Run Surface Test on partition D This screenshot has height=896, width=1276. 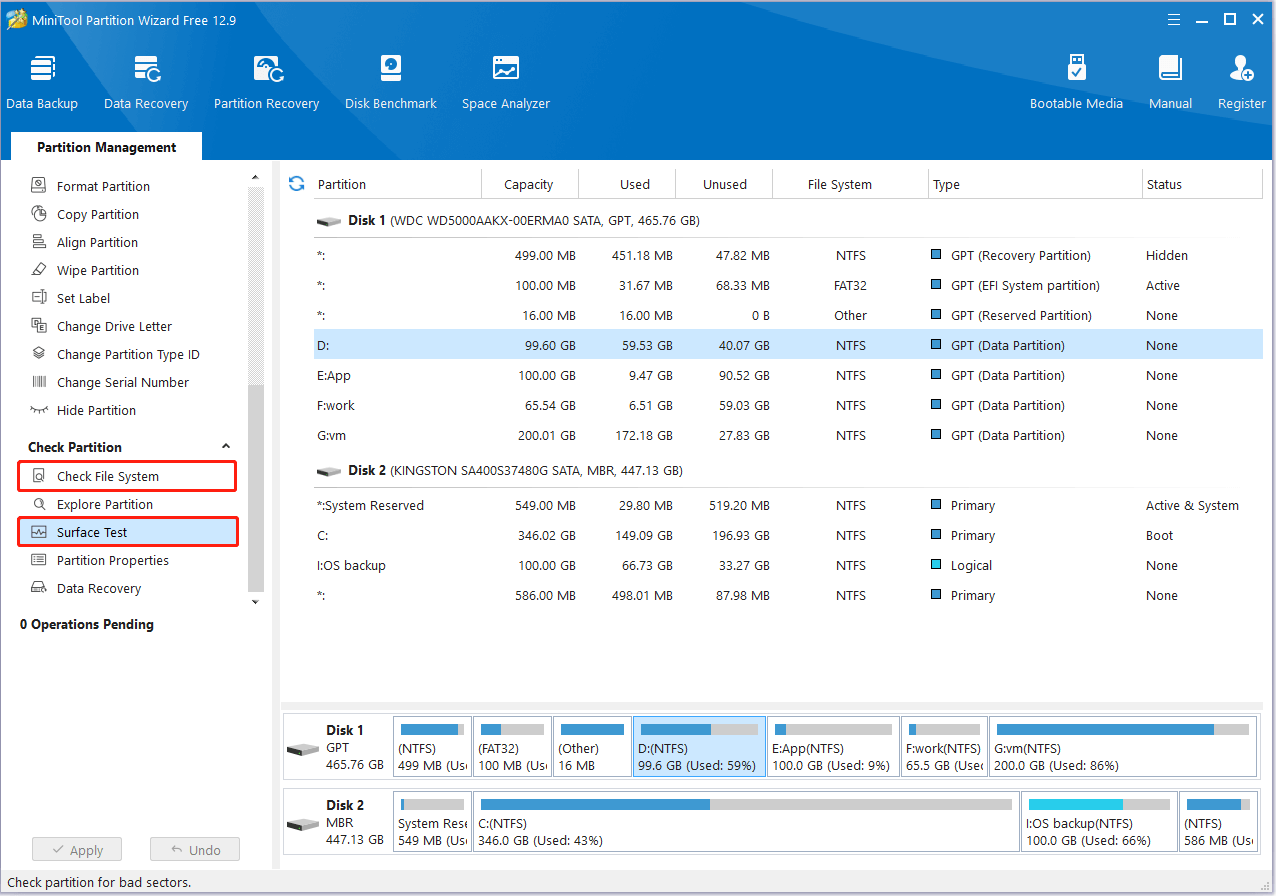pos(128,532)
